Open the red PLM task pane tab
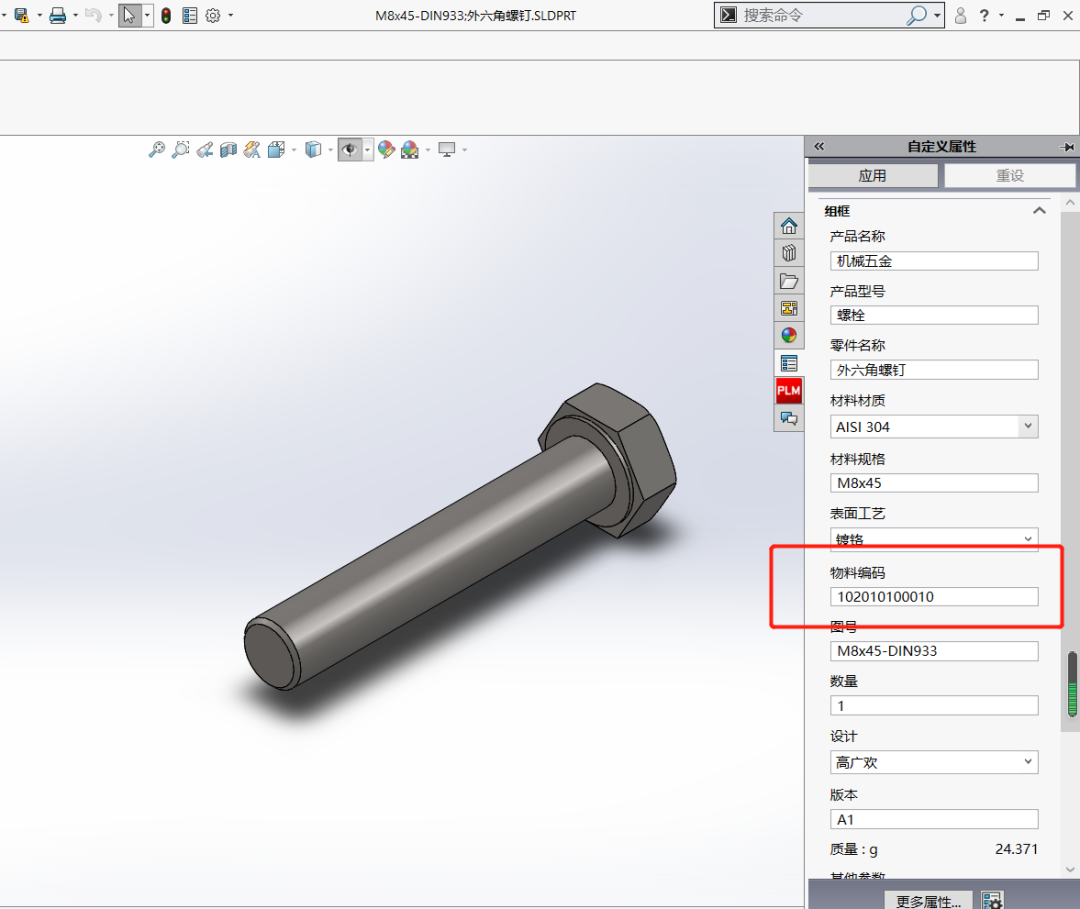 (x=789, y=390)
